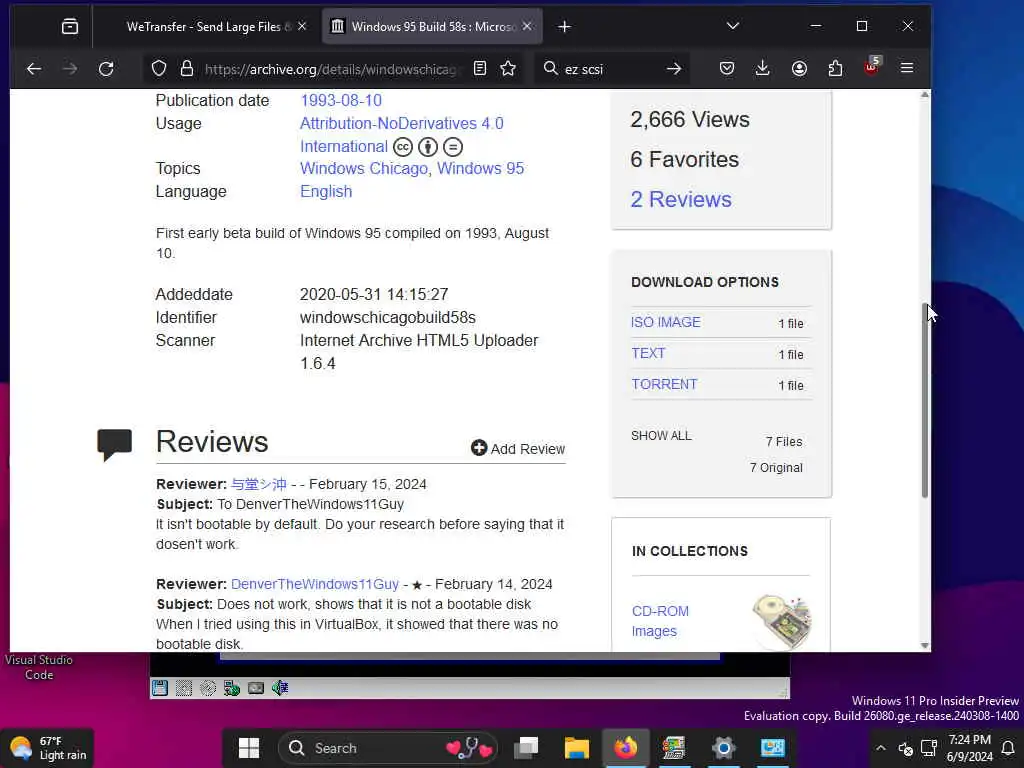Download the ISO IMAGE file
This screenshot has width=1024, height=768.
665,322
